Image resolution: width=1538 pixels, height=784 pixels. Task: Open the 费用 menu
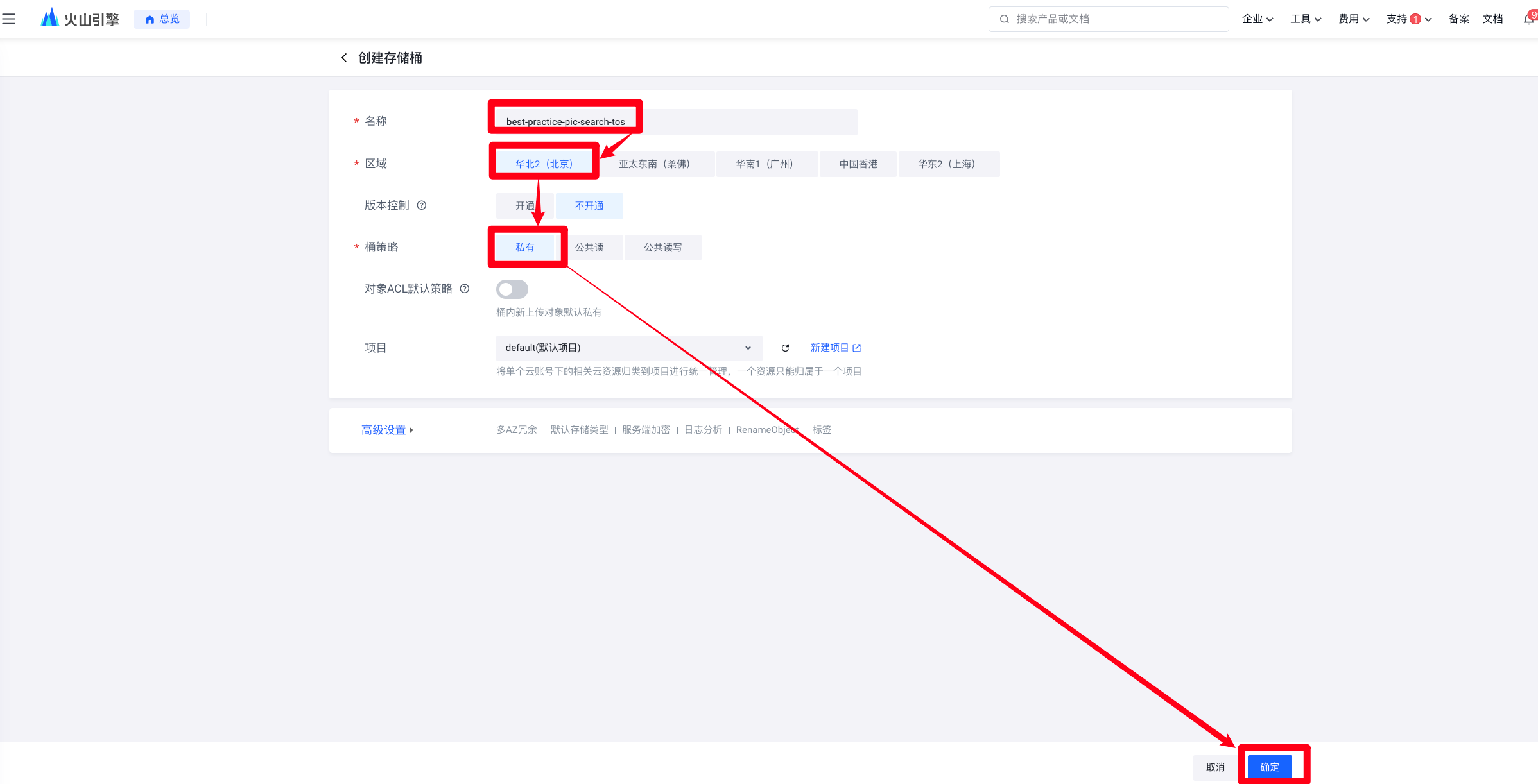[x=1354, y=19]
